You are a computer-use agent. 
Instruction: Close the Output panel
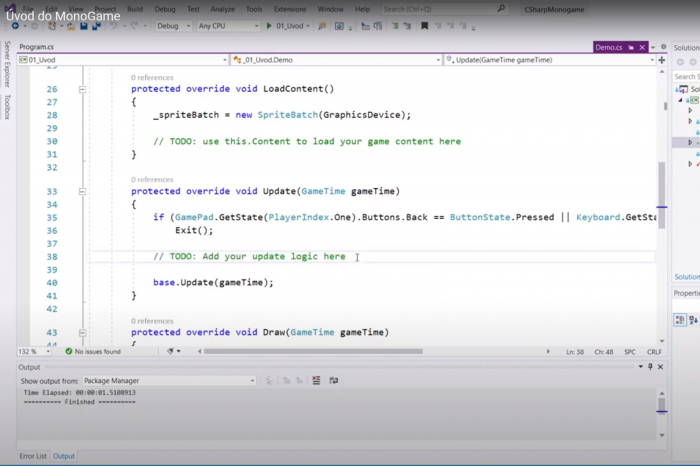pyautogui.click(x=660, y=366)
